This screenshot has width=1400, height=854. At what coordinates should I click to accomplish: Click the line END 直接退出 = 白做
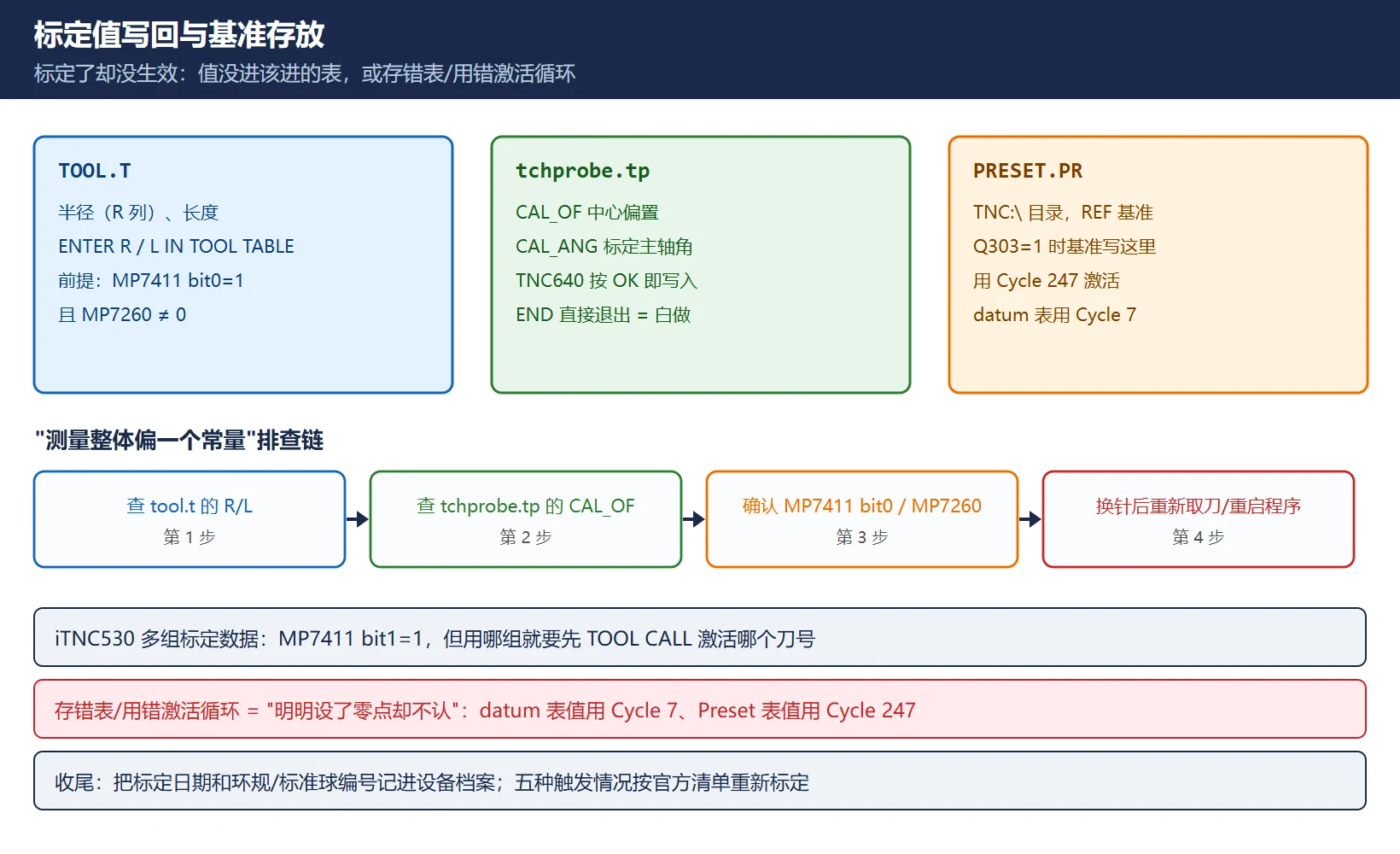604,315
